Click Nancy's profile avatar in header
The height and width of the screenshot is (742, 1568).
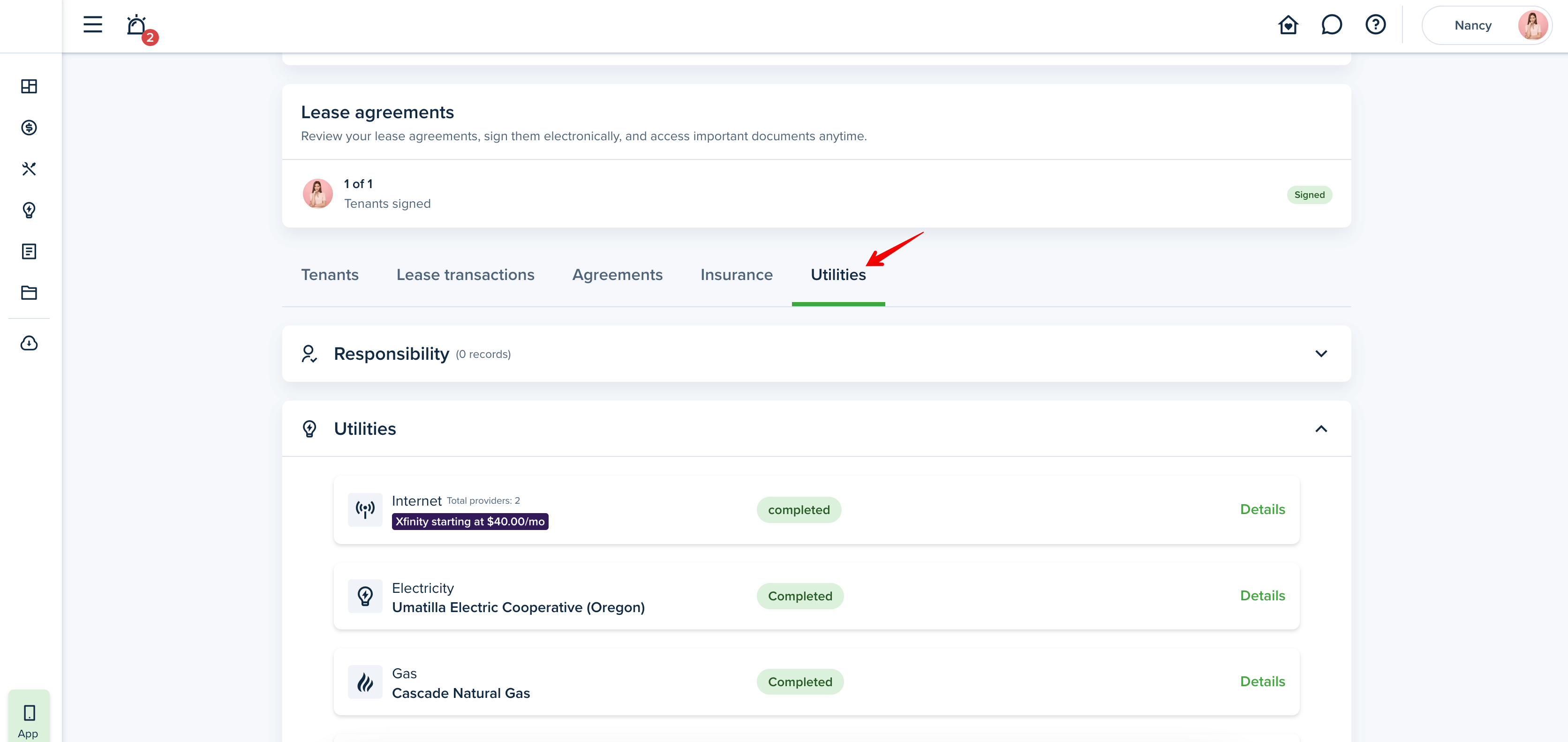[x=1532, y=26]
